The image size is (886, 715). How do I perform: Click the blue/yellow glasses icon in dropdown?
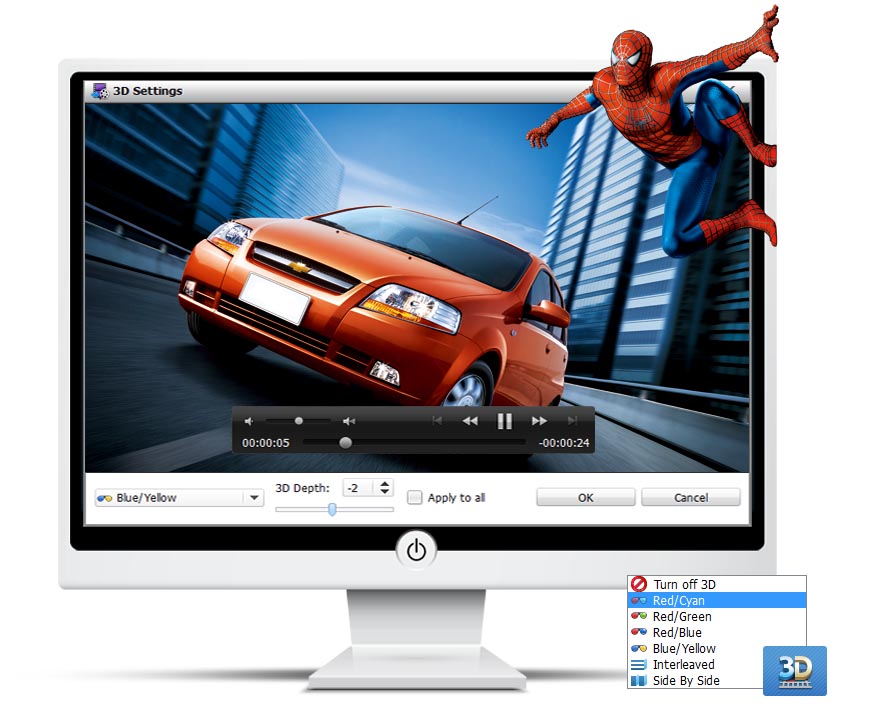[x=105, y=498]
